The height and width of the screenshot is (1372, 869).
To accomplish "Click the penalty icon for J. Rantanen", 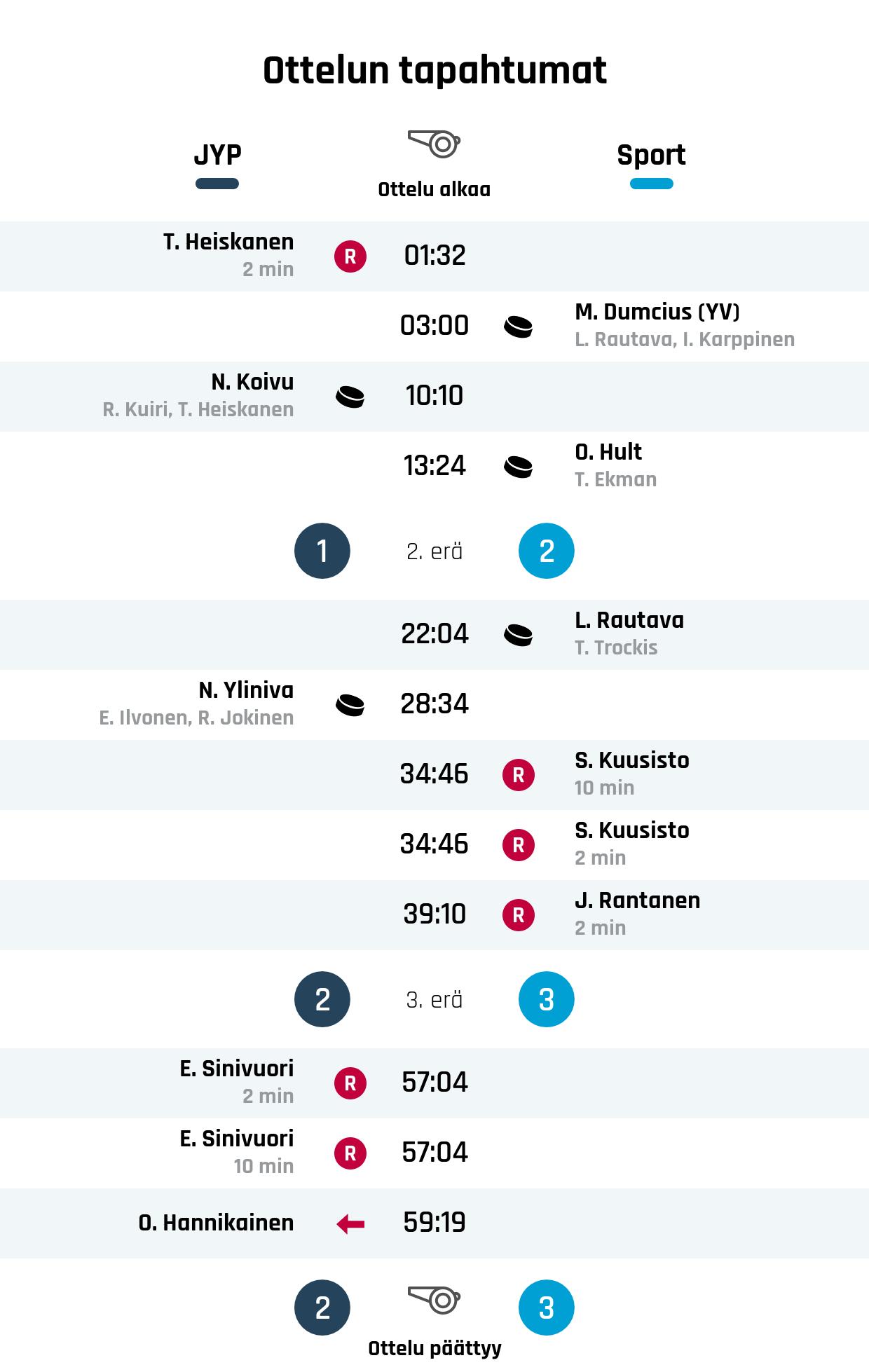I will [519, 915].
